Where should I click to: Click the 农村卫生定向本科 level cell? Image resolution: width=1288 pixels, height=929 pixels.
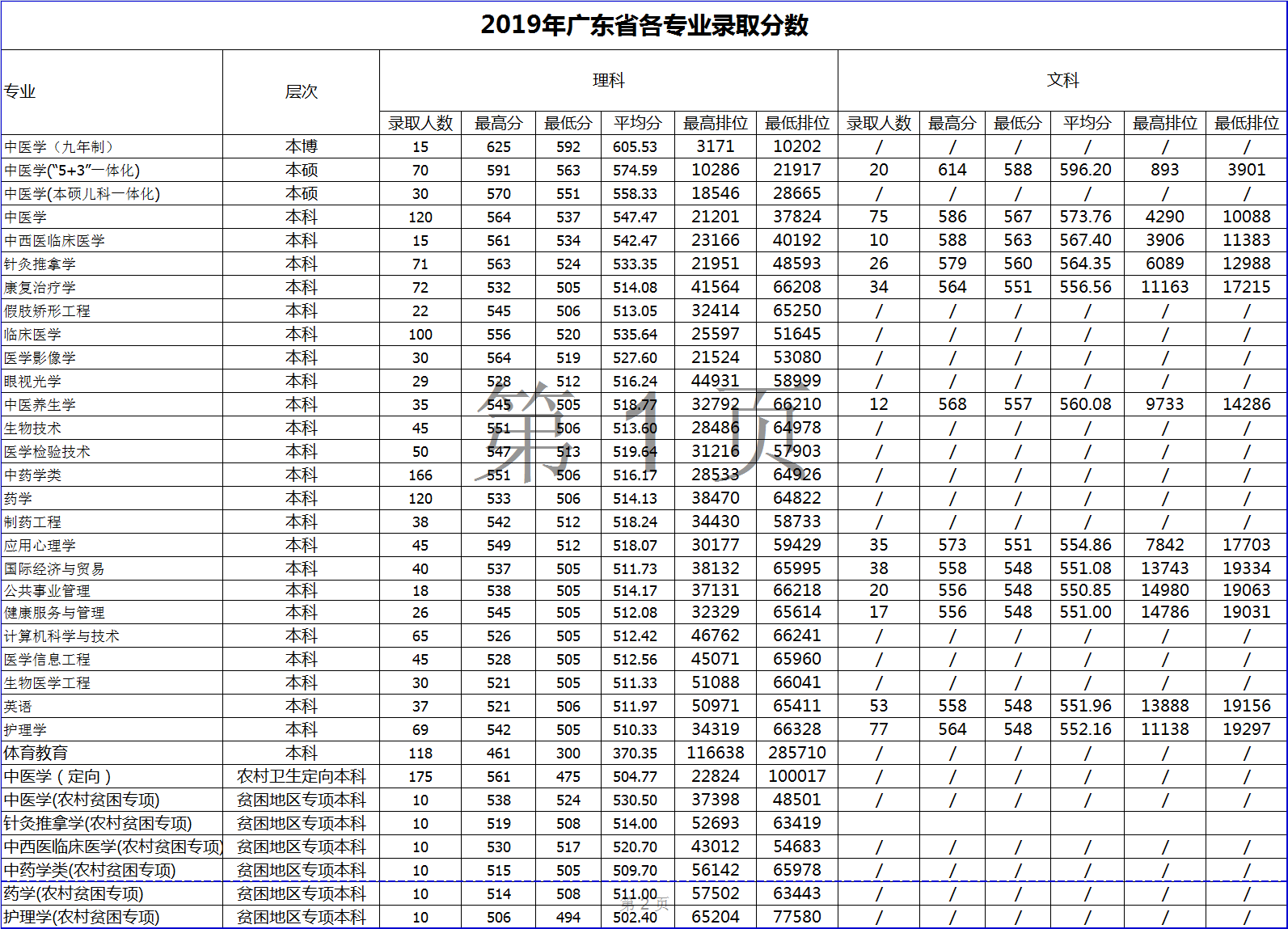point(302,777)
